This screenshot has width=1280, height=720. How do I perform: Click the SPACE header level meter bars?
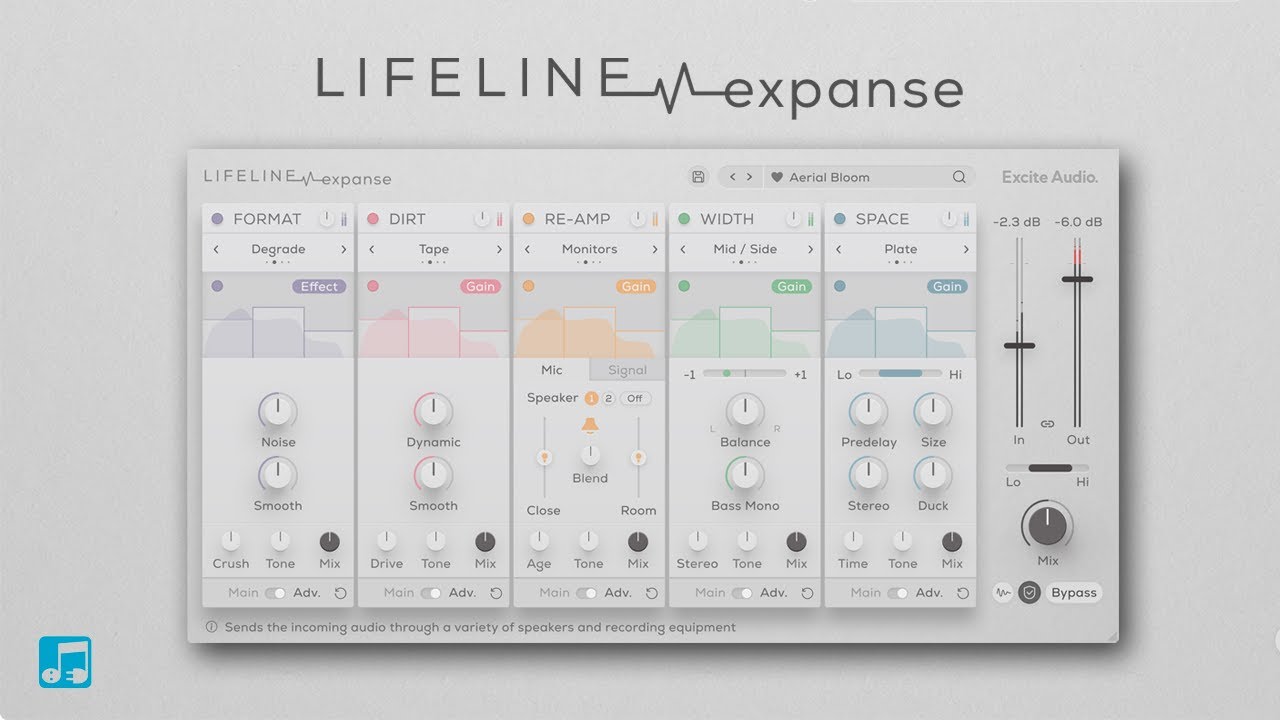click(x=966, y=219)
